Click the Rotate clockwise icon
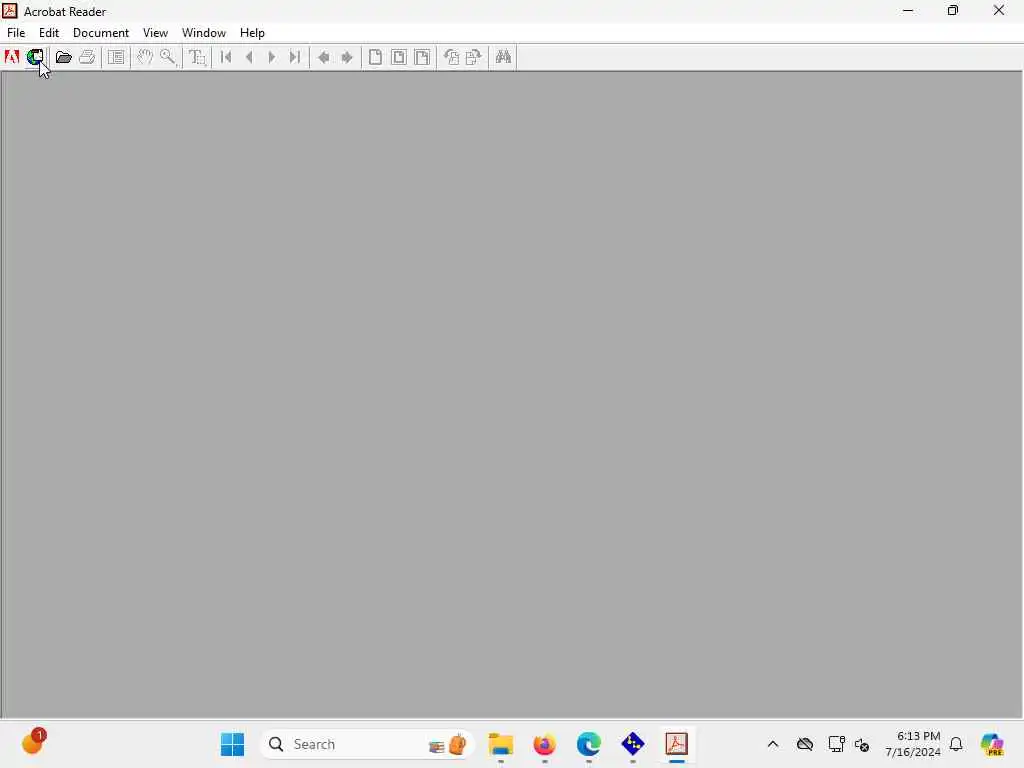 tap(473, 57)
